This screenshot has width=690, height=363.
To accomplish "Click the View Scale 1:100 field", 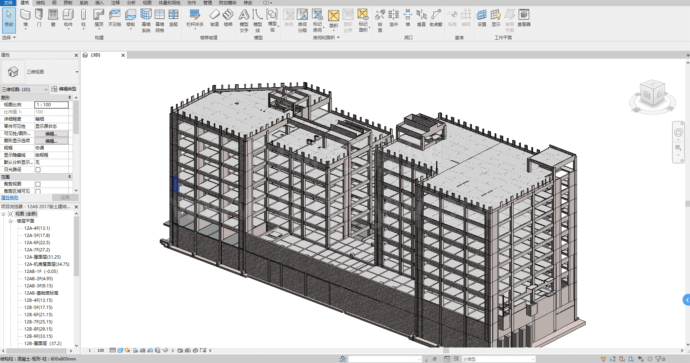I will point(51,105).
